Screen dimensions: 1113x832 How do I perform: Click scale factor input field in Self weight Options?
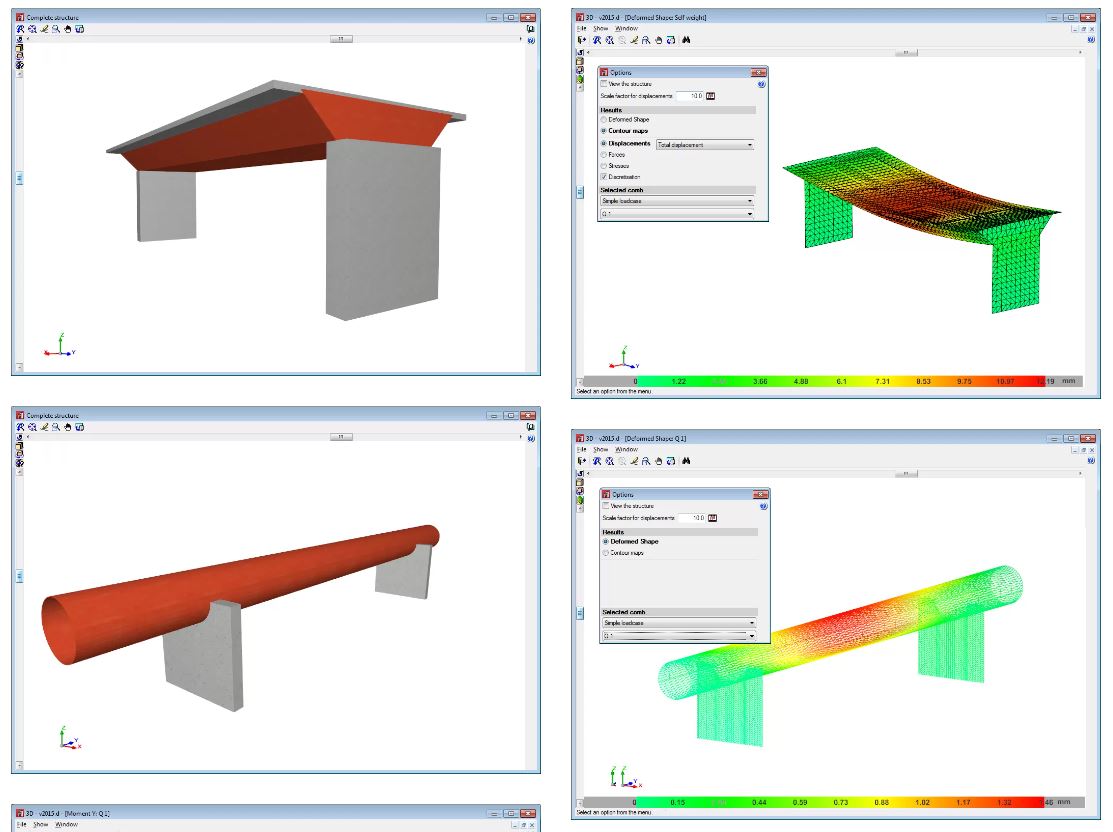[690, 96]
